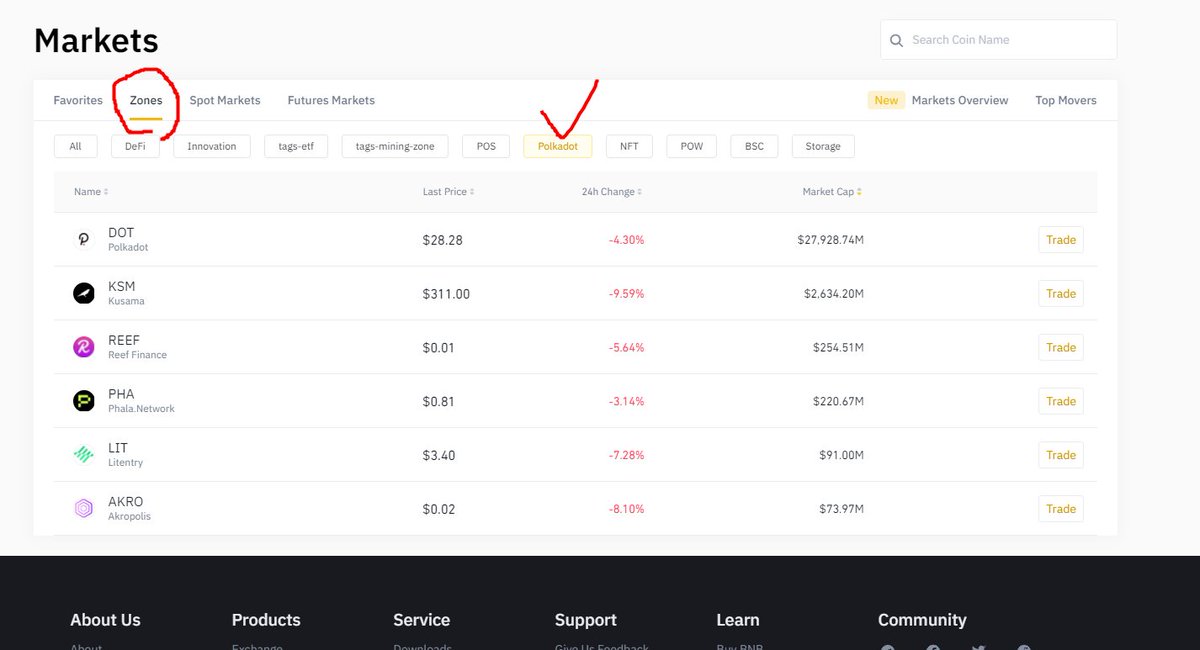The image size is (1200, 650).
Task: Filter zones by POS
Action: (x=486, y=146)
